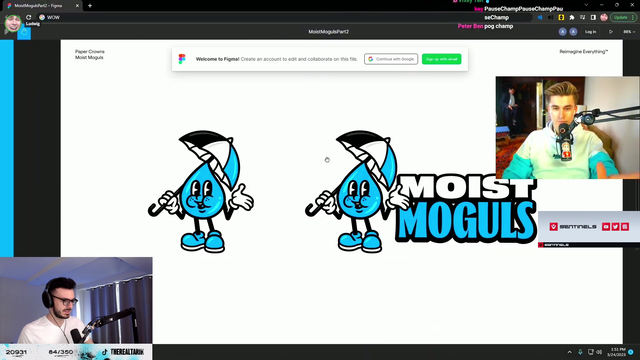The image size is (640, 360).
Task: Click the network tray icon
Action: click(x=590, y=352)
